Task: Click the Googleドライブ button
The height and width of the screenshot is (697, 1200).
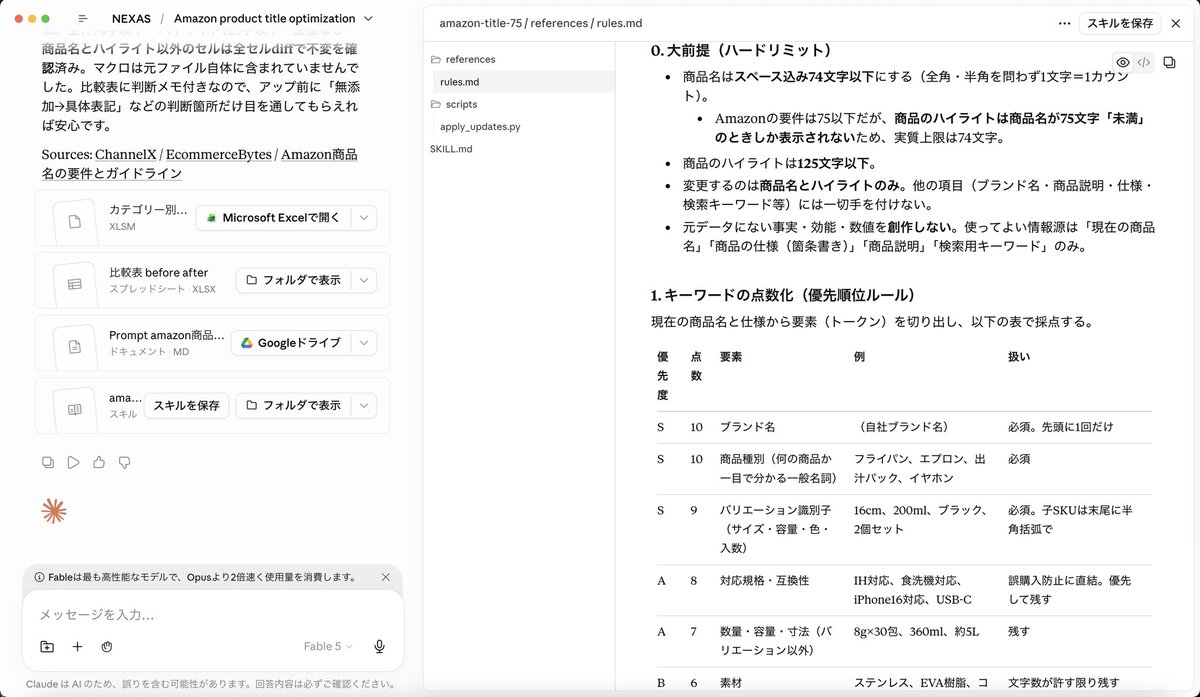Action: [x=291, y=343]
